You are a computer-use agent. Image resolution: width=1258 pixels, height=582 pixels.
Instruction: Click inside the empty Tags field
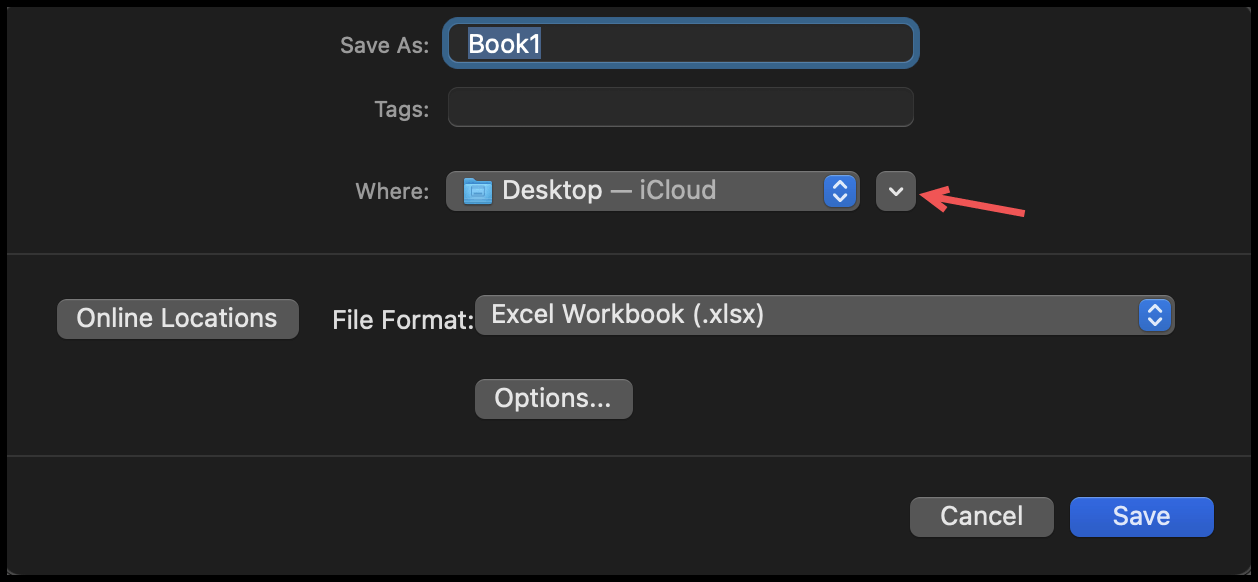point(680,107)
